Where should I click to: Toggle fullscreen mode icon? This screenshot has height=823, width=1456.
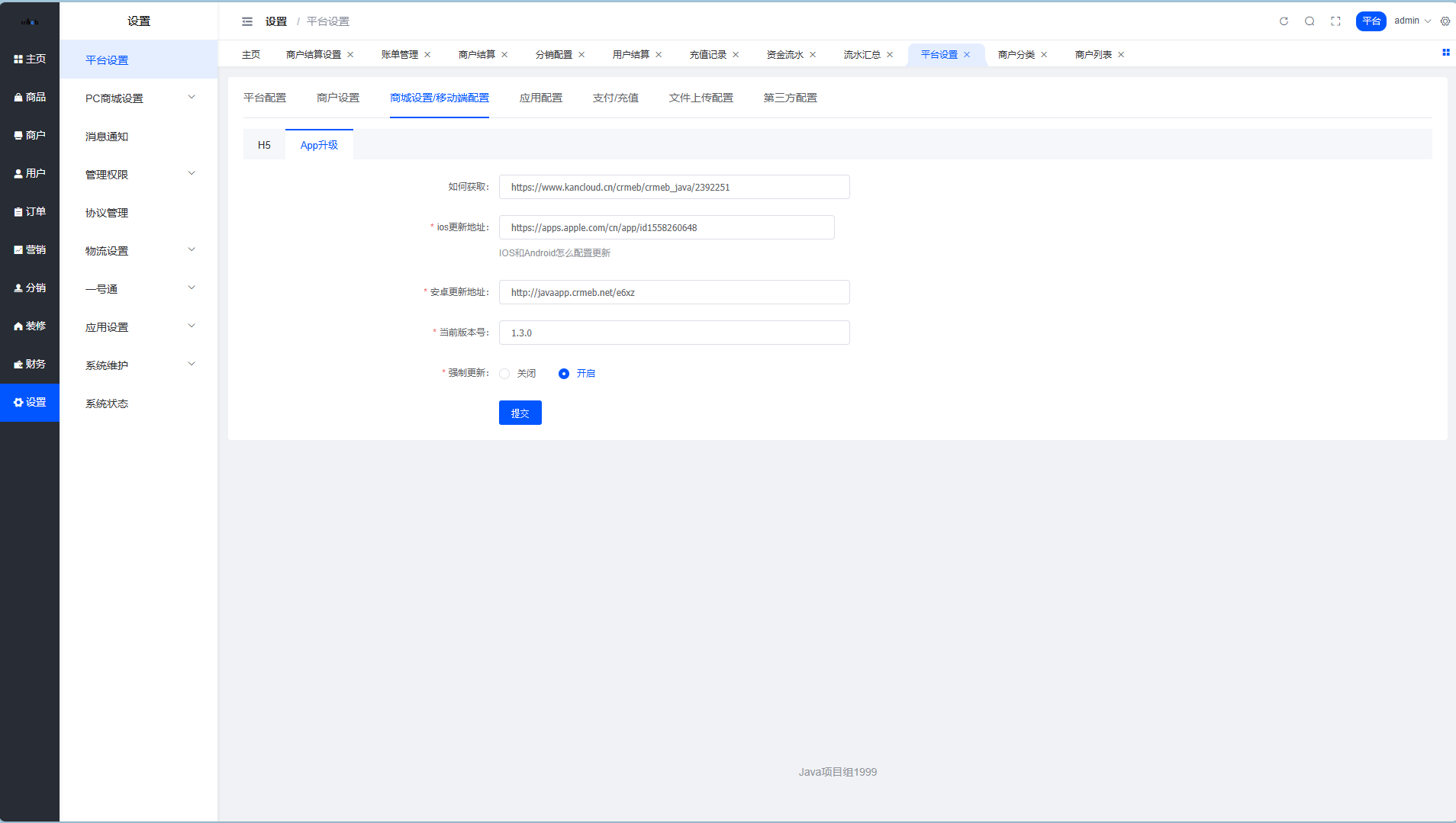[x=1335, y=21]
